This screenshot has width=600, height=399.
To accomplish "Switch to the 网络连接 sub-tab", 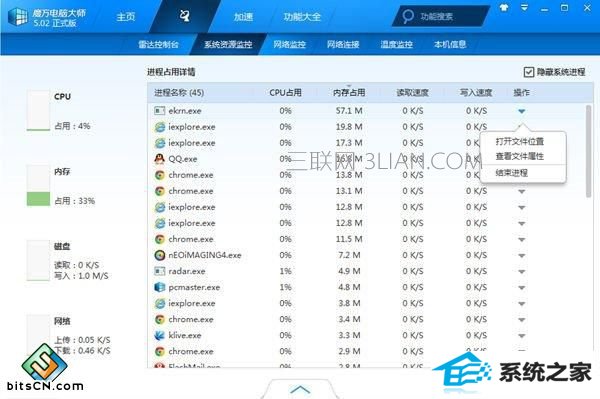I will (x=343, y=44).
